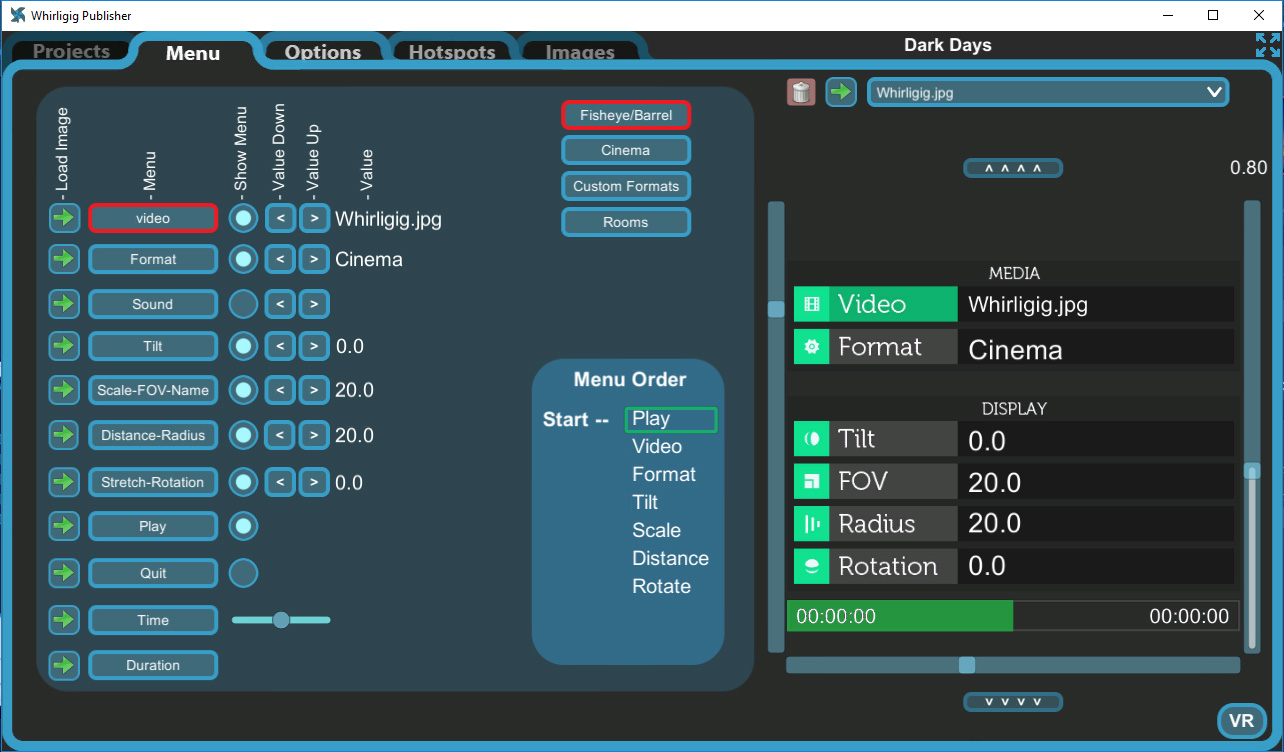Click the load image arrow beside Sound
1284x752 pixels.
pyautogui.click(x=64, y=304)
